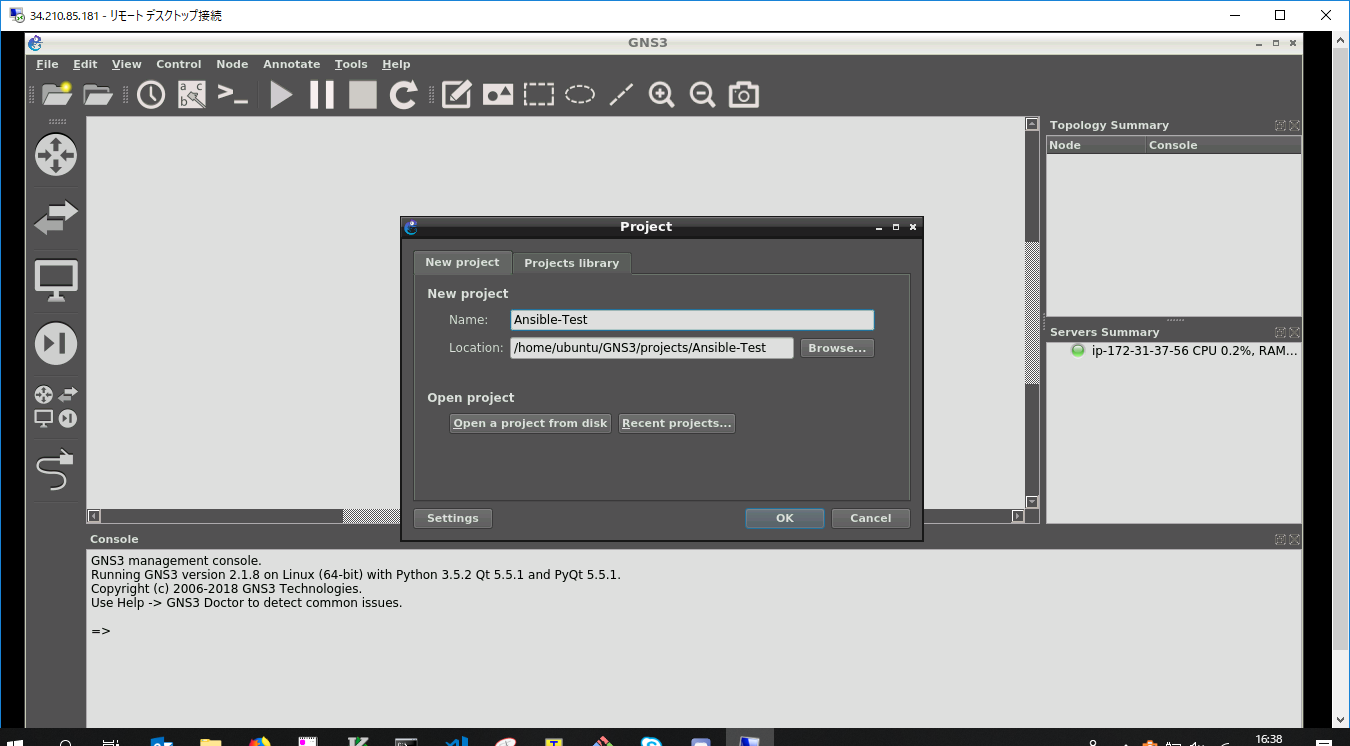Image resolution: width=1350 pixels, height=746 pixels.
Task: Float the Servers Summary panel
Action: pyautogui.click(x=1280, y=333)
